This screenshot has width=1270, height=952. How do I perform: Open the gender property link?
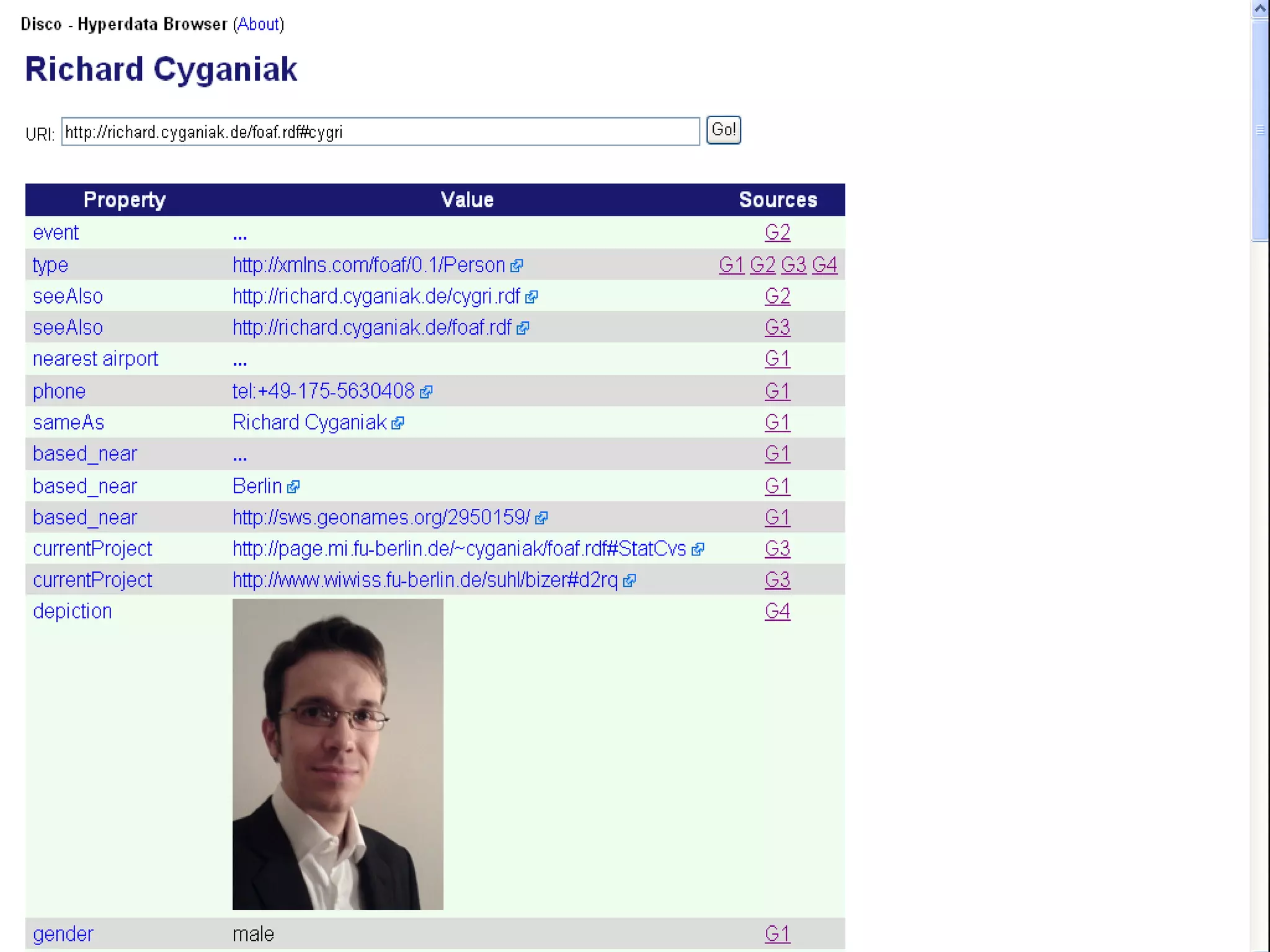coord(63,935)
